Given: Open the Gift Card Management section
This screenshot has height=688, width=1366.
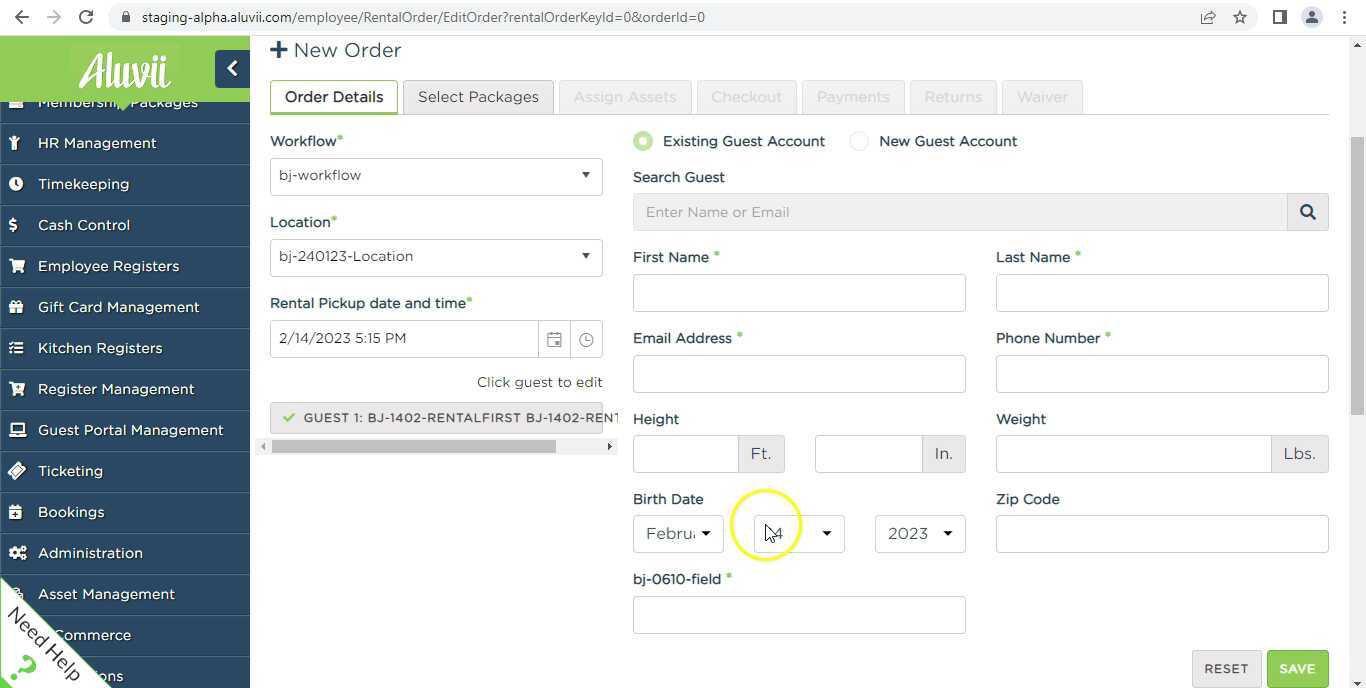Looking at the screenshot, I should click(118, 307).
